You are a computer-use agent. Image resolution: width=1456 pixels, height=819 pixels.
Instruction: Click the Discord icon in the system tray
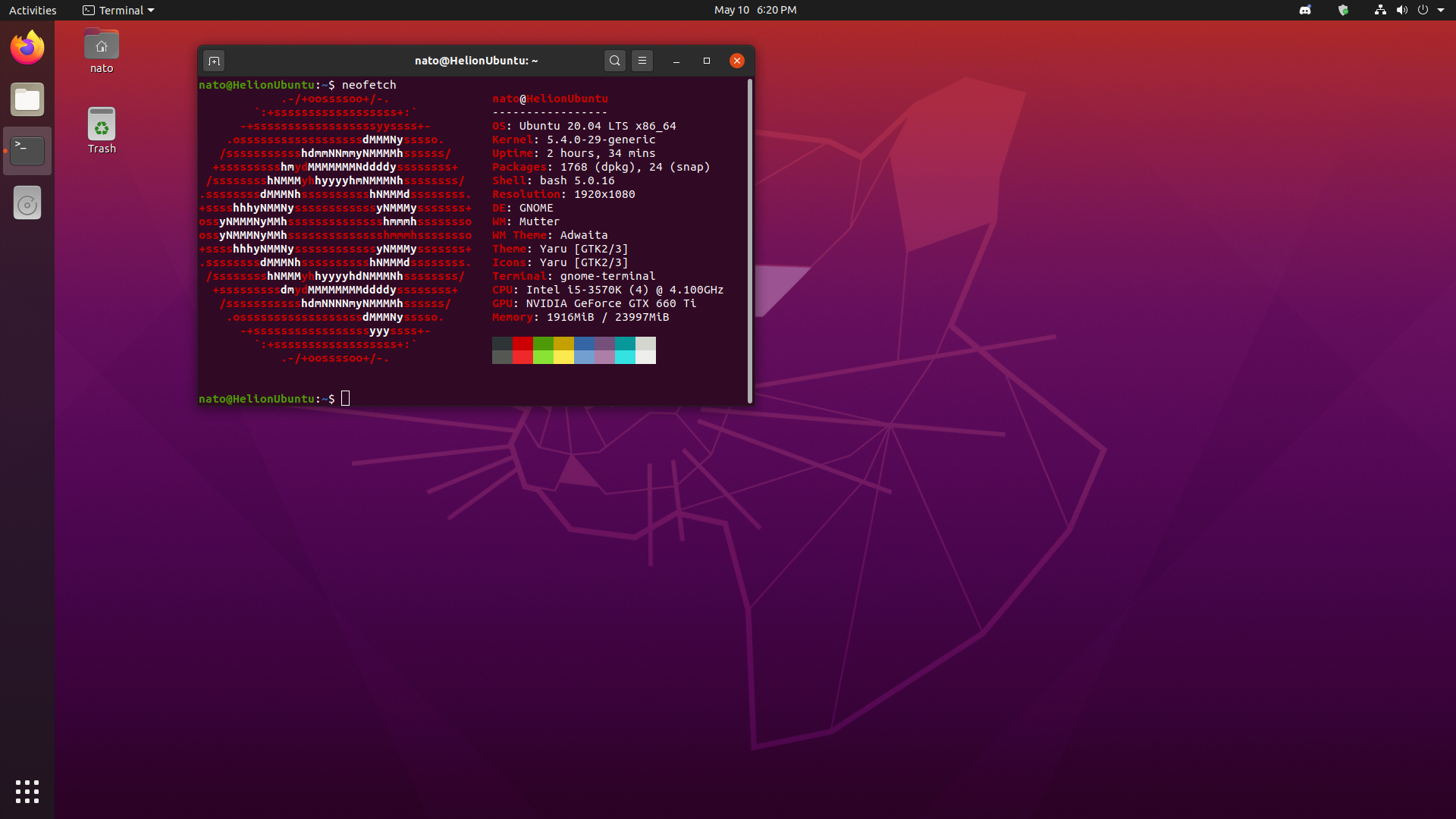1306,10
